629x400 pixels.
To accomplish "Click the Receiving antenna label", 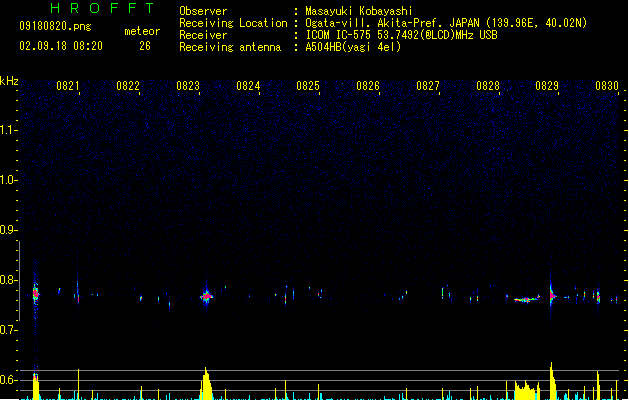I will (230, 47).
